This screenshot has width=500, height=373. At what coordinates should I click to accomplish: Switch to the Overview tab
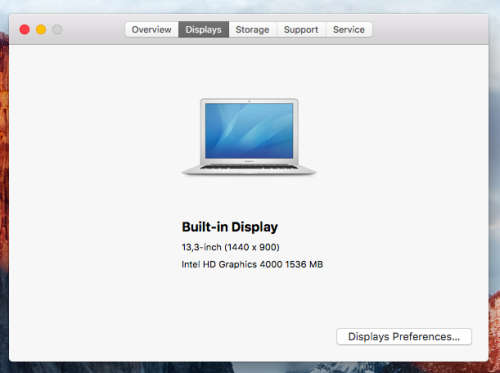pos(152,30)
